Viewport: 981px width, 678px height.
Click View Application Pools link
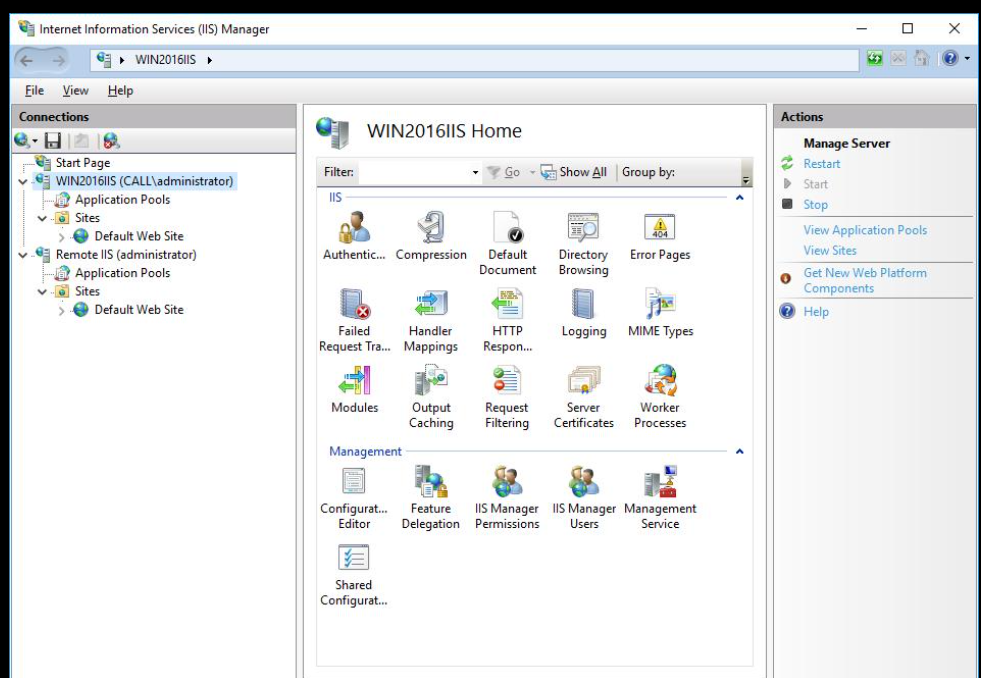point(865,230)
